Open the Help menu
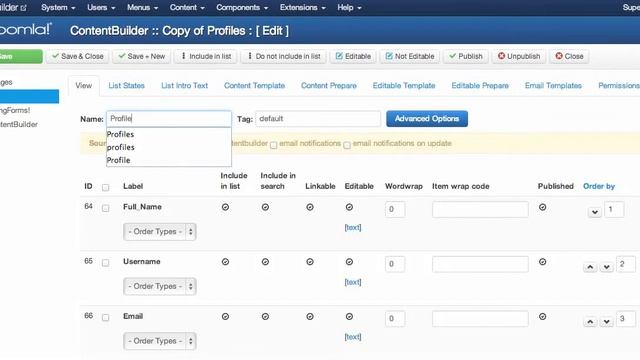 [x=349, y=8]
